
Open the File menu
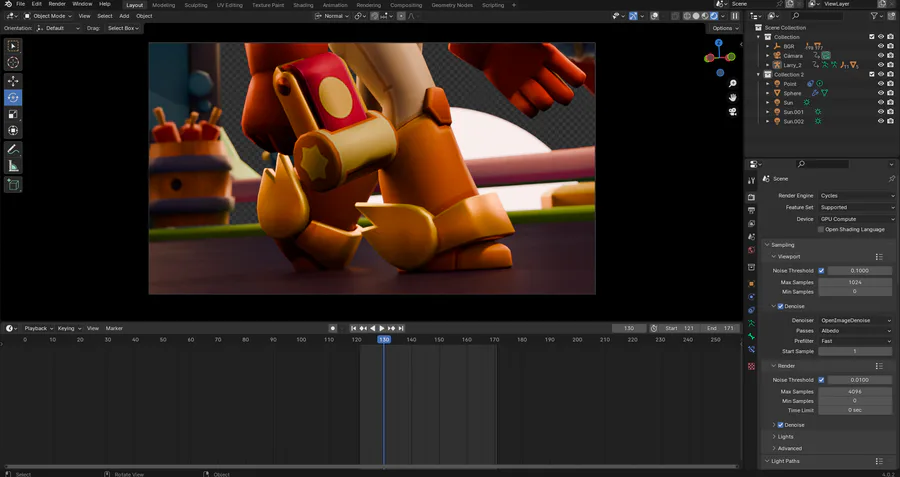(x=20, y=4)
